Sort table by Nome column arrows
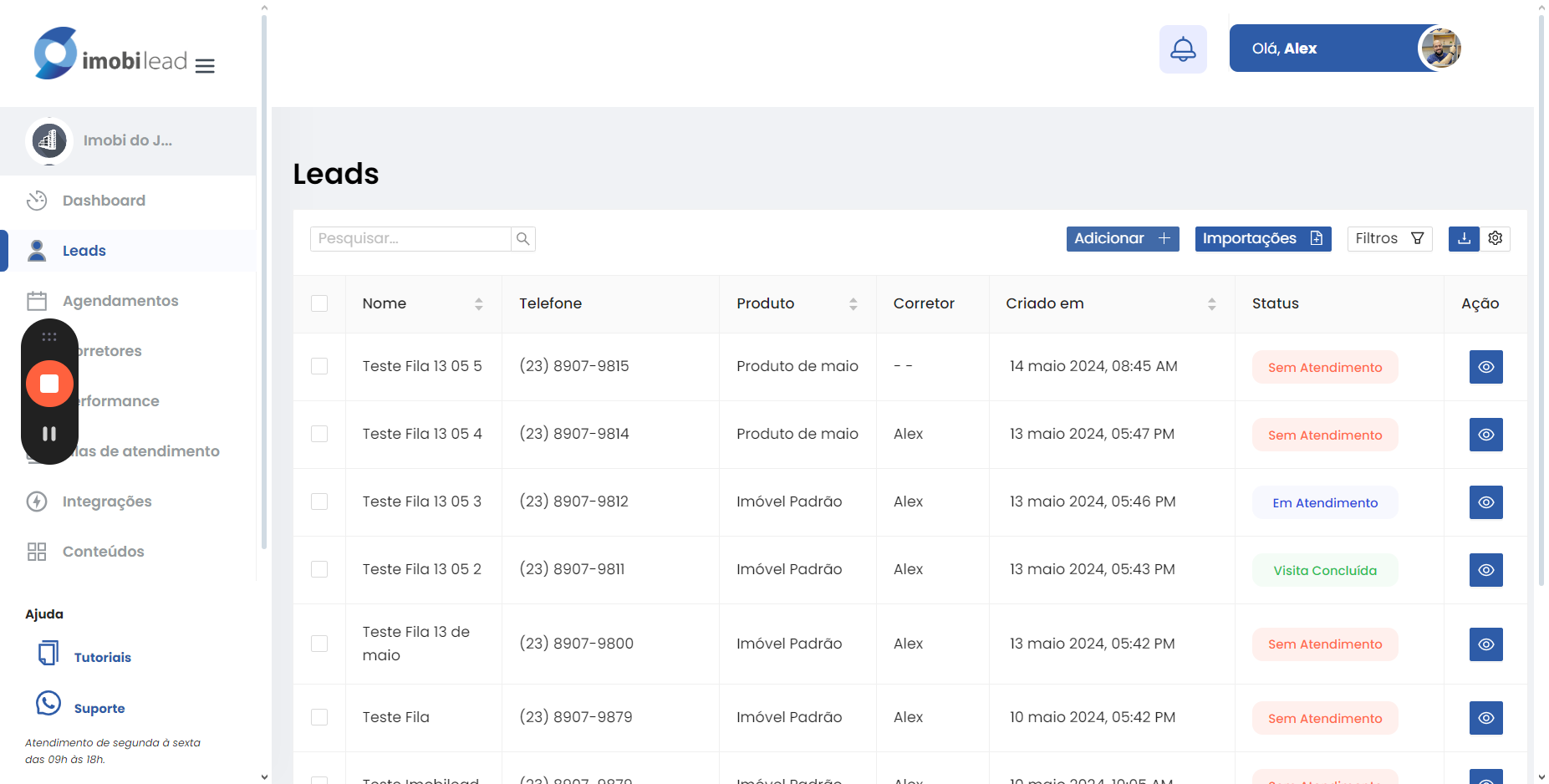The width and height of the screenshot is (1549, 784). click(x=479, y=304)
